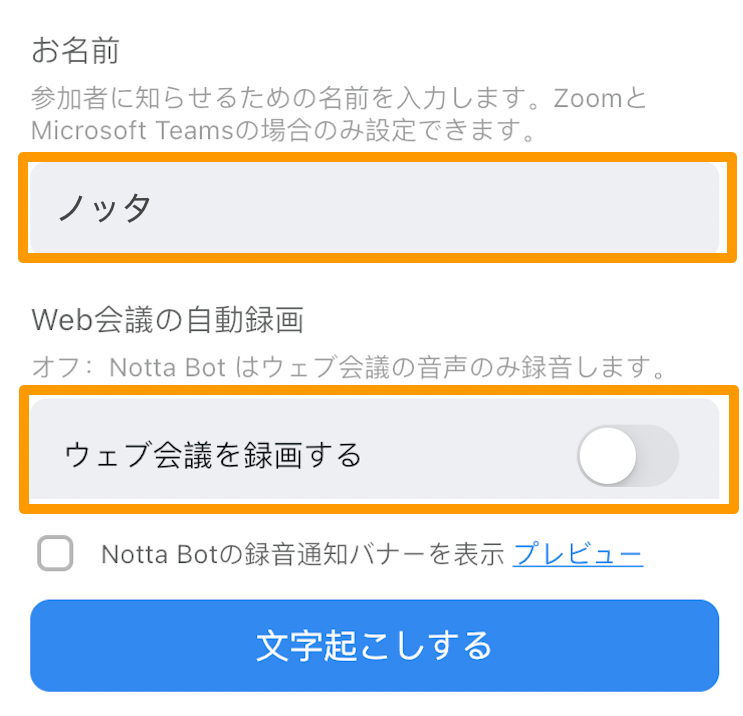Focus the お名前 input field containing ノッタ

click(374, 208)
